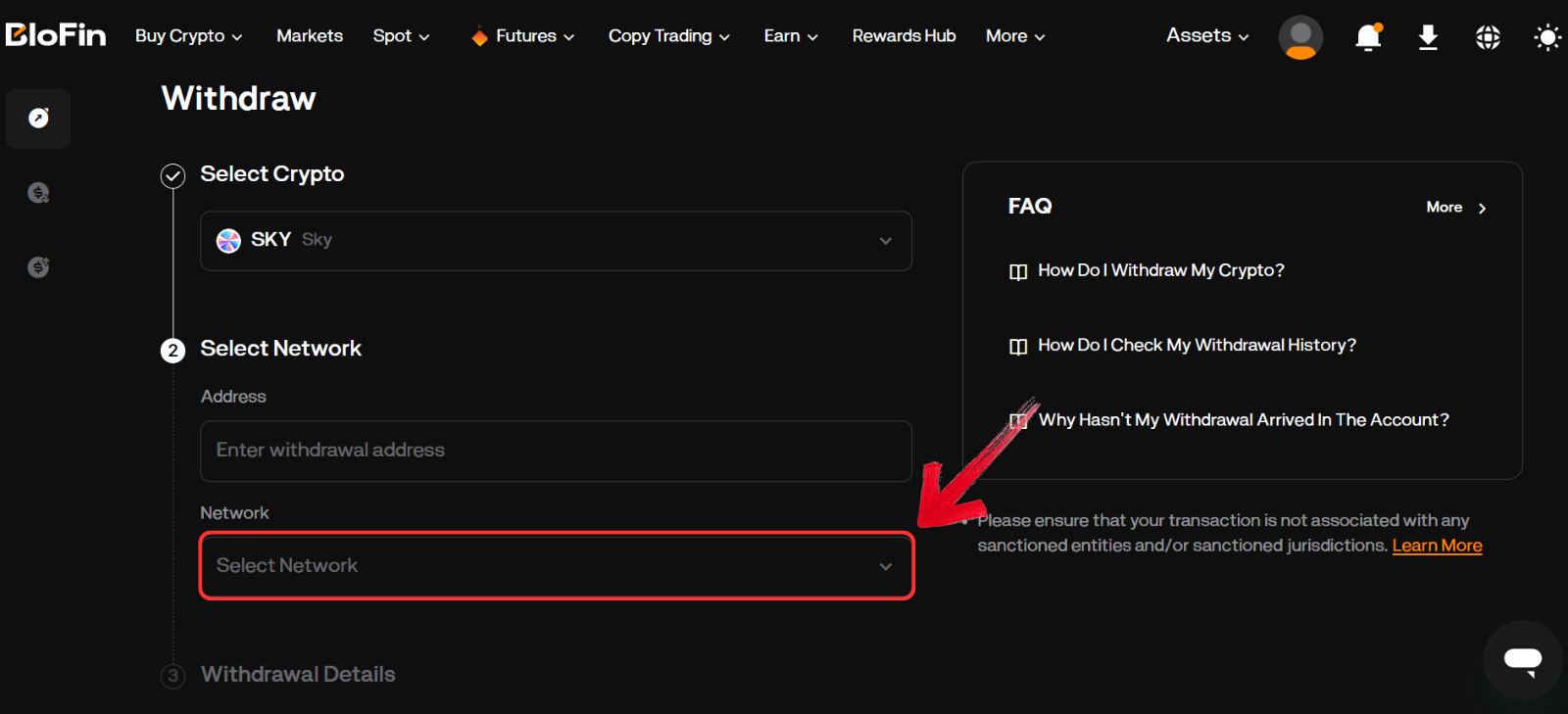This screenshot has width=1568, height=714.
Task: Click the BloFin logo
Action: click(x=56, y=35)
